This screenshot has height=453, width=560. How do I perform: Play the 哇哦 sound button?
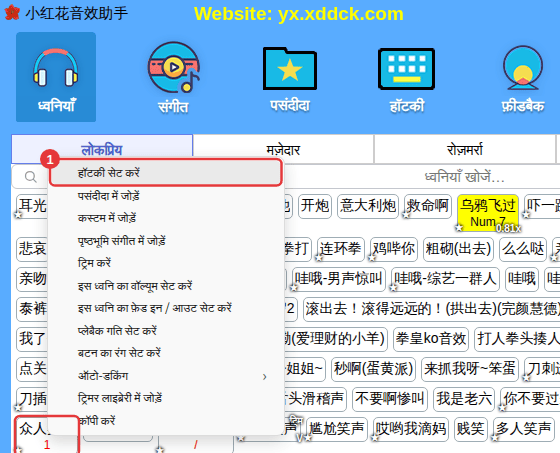(x=522, y=279)
